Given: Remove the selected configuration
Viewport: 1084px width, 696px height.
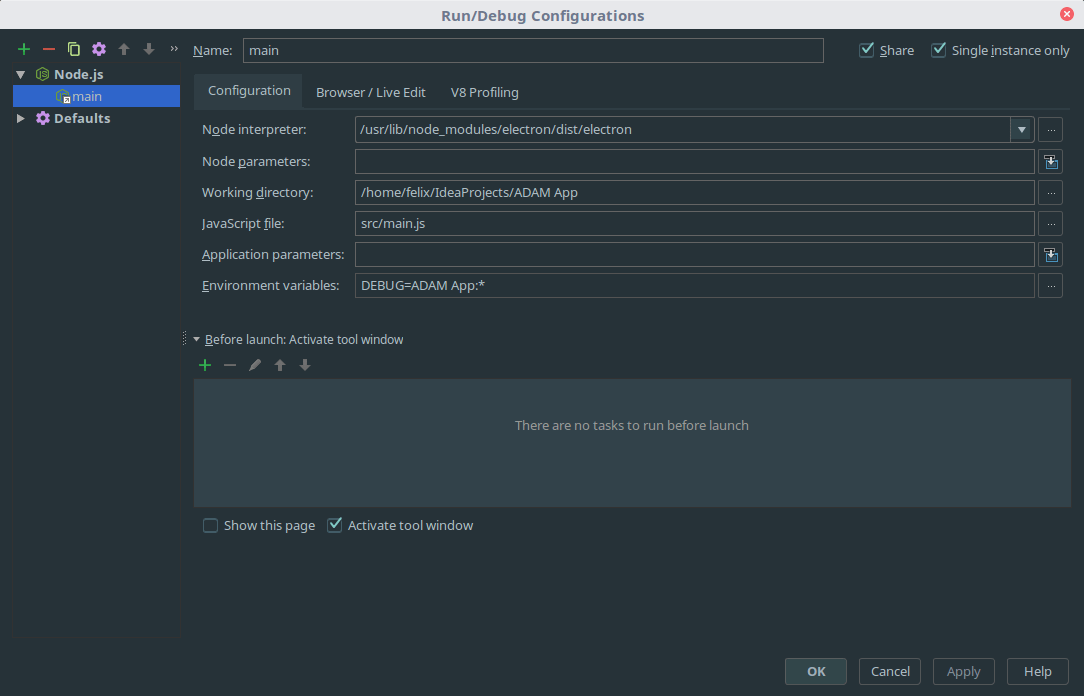Looking at the screenshot, I should (47, 48).
